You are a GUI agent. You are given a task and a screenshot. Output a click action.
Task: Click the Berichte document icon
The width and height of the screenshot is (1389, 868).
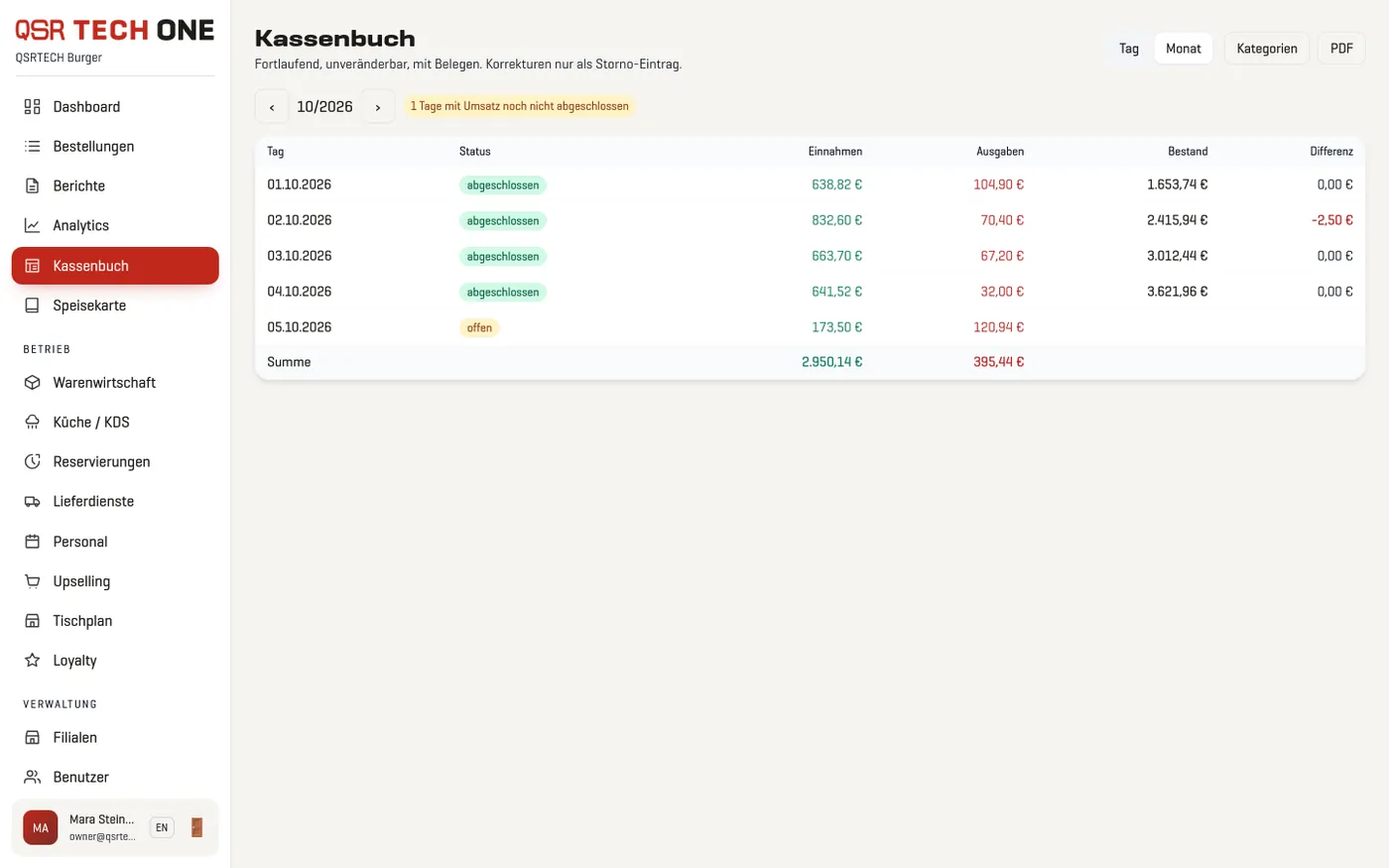(33, 186)
